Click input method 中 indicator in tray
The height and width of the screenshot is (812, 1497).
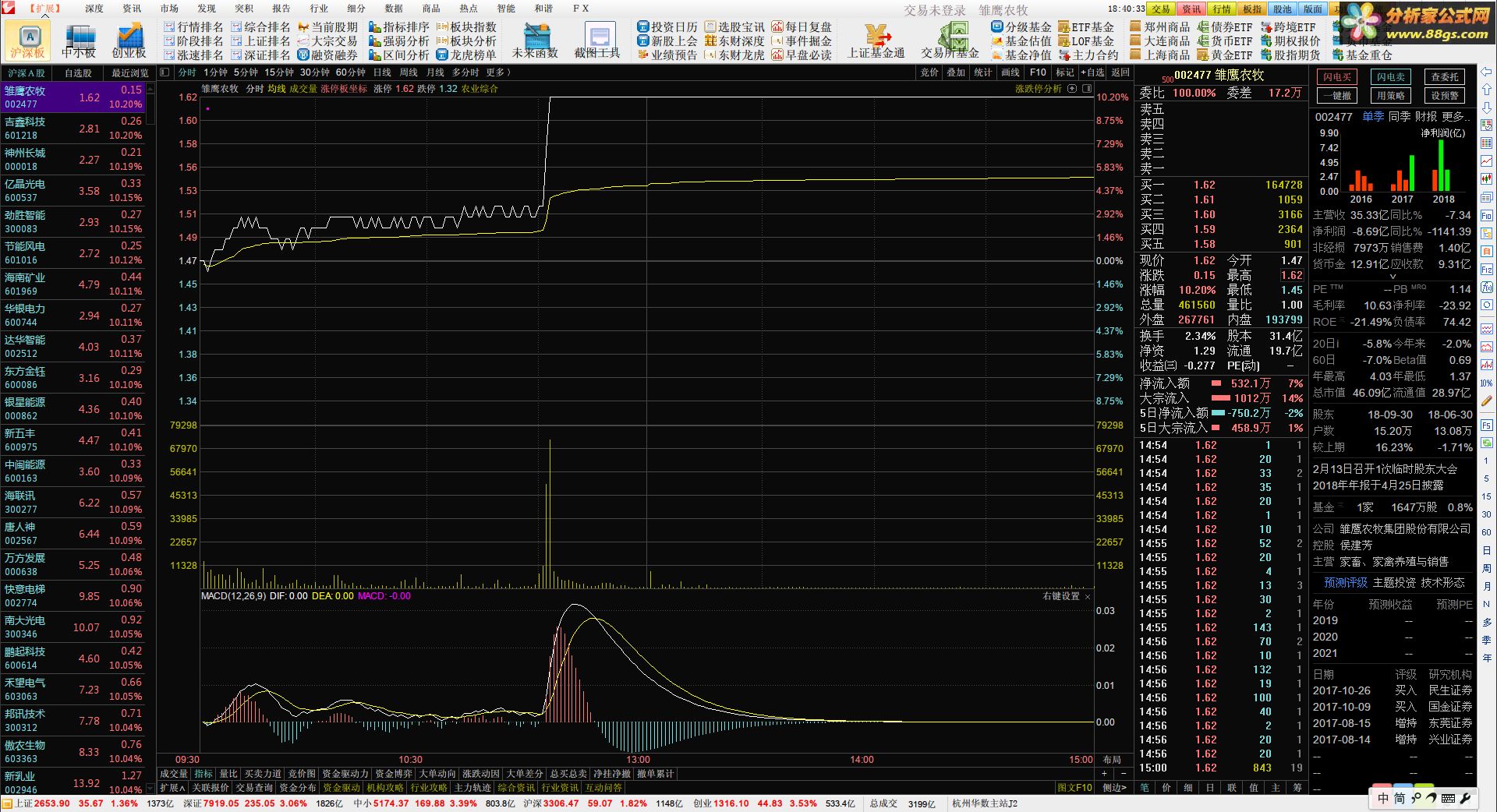[x=1382, y=798]
